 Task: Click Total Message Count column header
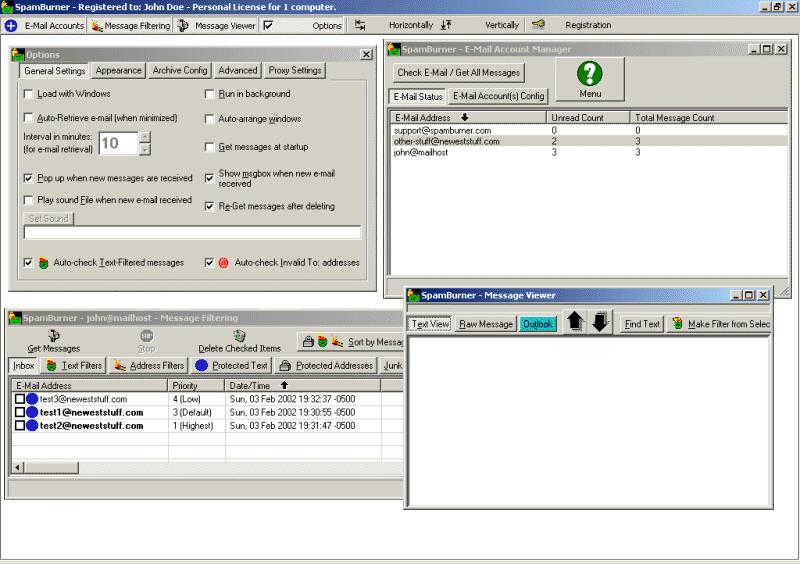tap(709, 118)
